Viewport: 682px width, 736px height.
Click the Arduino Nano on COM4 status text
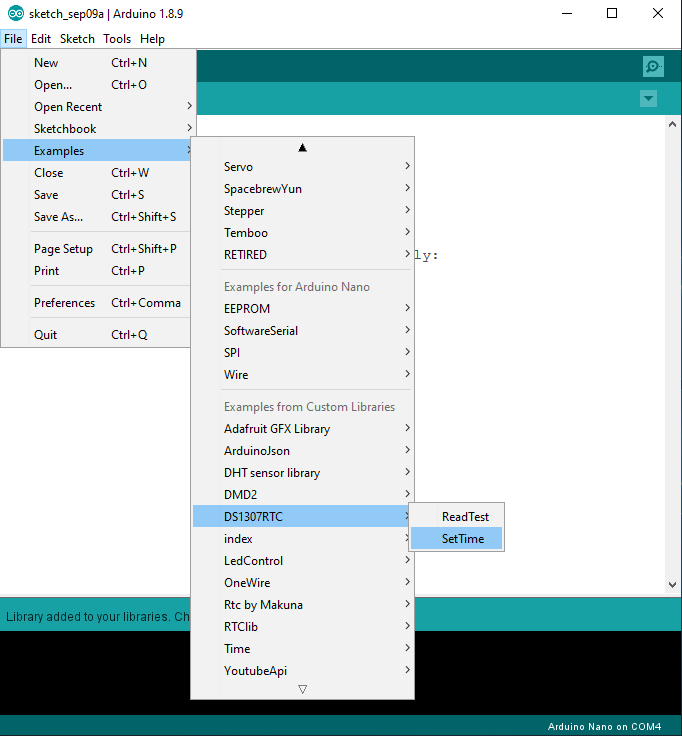coord(604,727)
